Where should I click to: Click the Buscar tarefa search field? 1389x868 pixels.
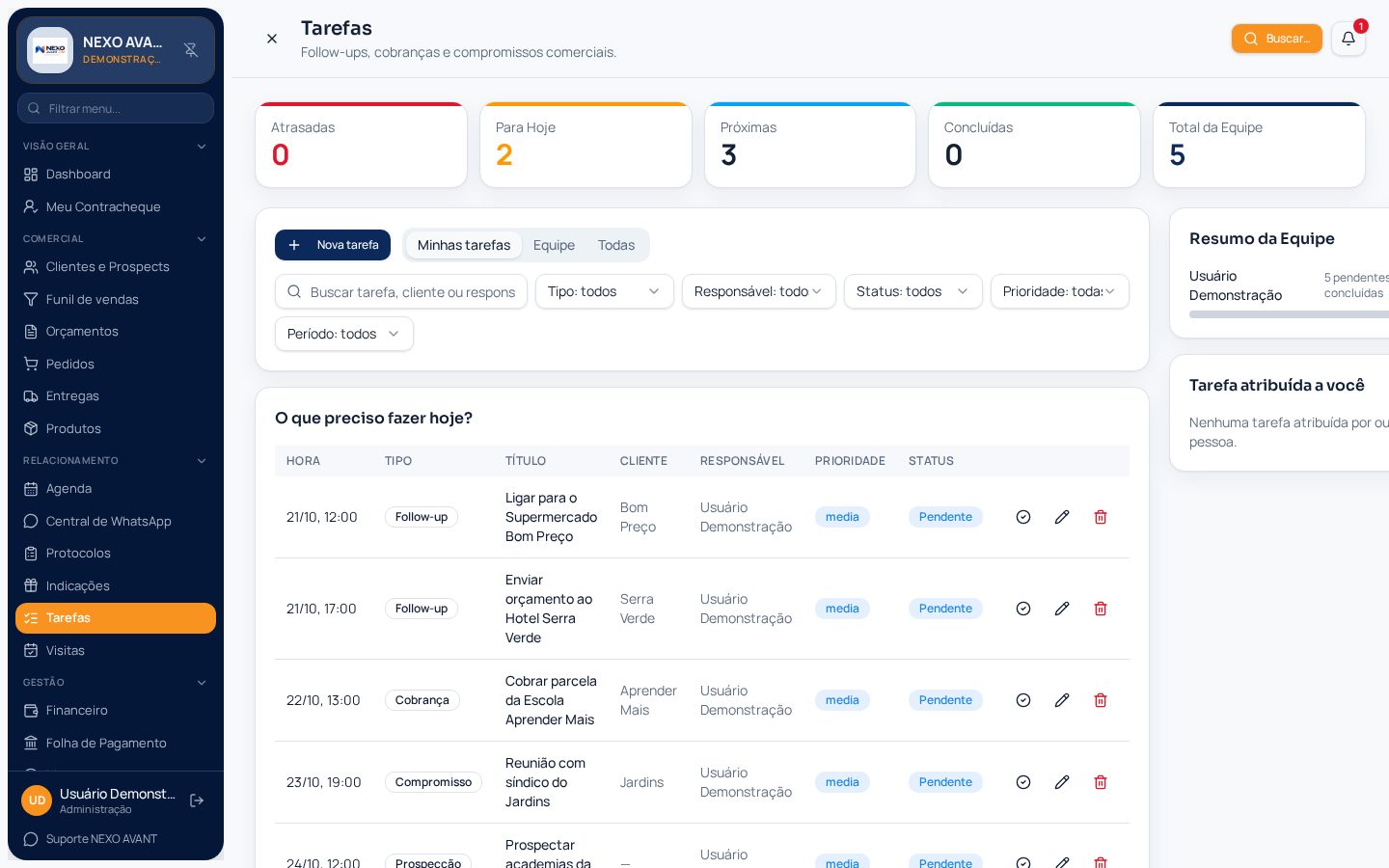[x=401, y=291]
